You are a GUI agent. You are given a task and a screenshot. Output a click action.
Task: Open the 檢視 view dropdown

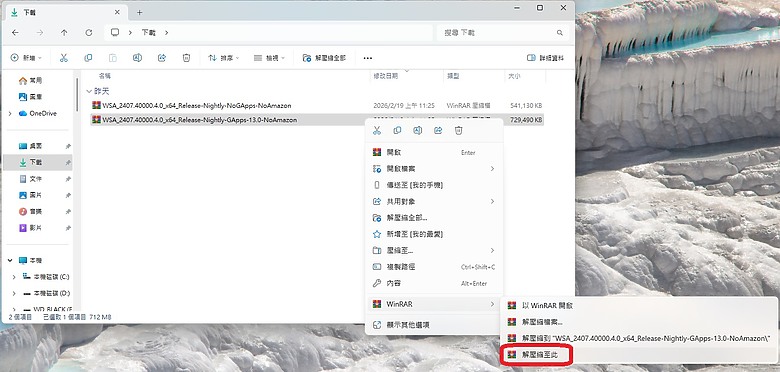point(269,58)
